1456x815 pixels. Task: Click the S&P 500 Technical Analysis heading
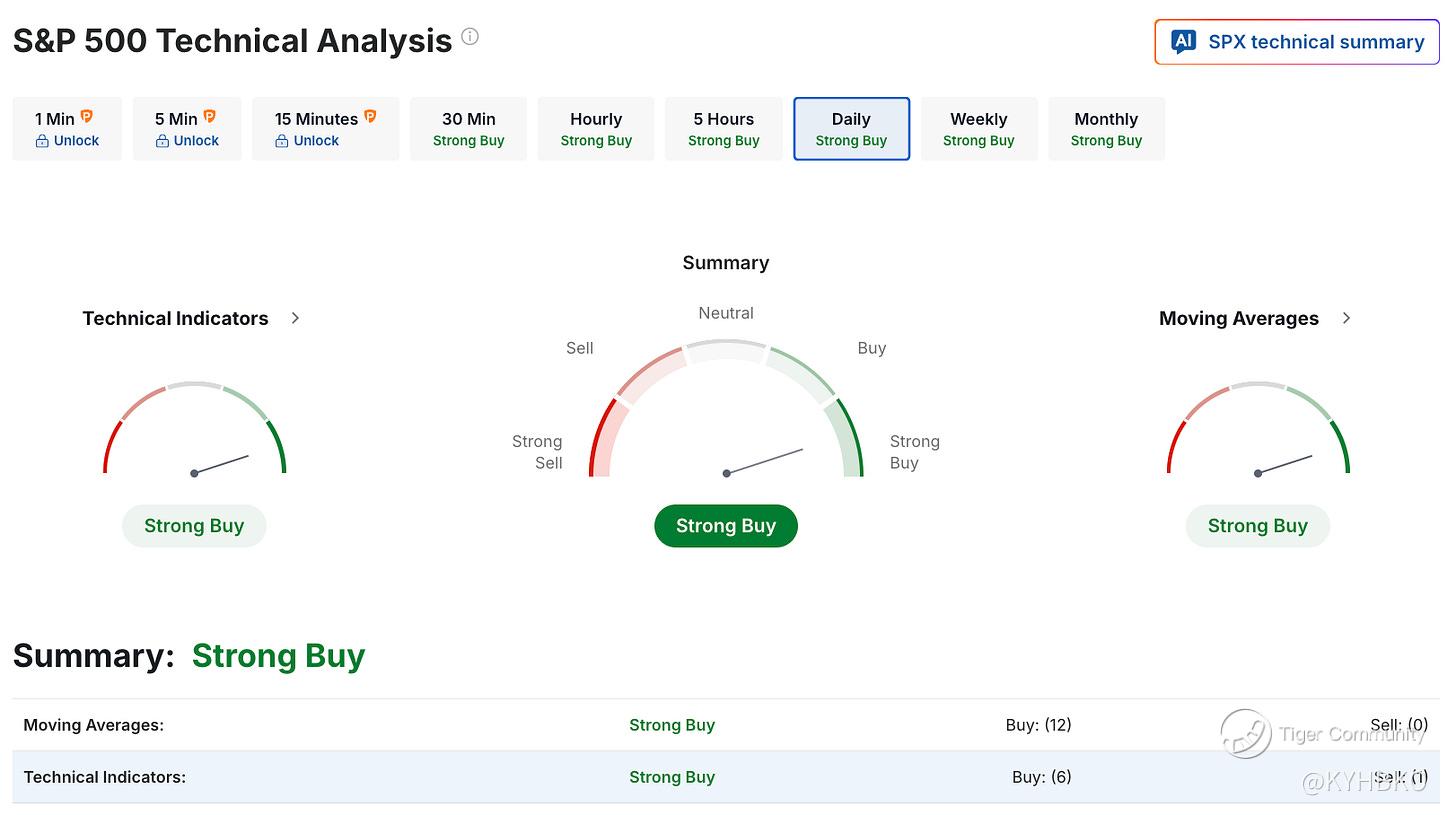233,41
